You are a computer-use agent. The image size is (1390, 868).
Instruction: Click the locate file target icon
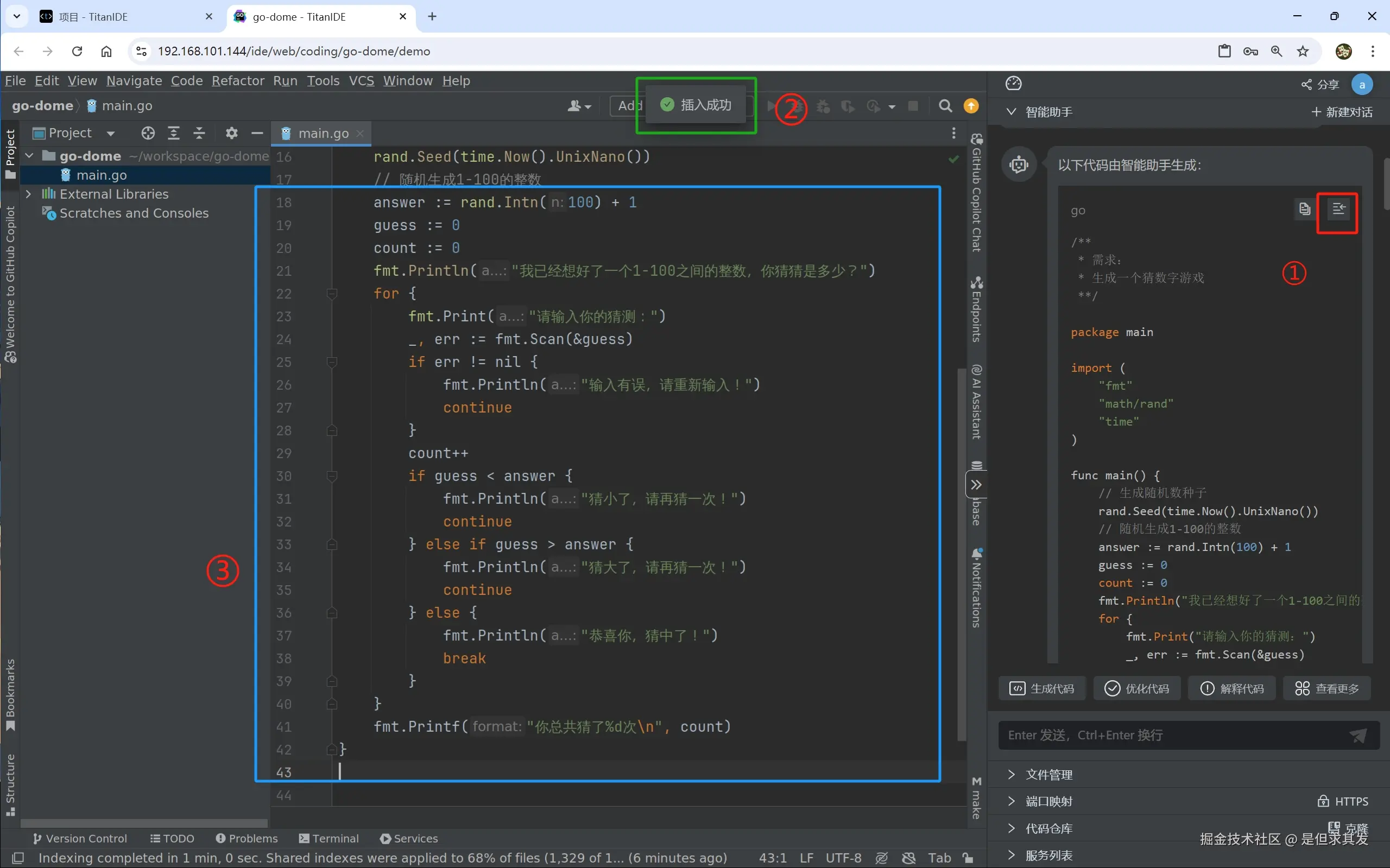click(x=148, y=133)
